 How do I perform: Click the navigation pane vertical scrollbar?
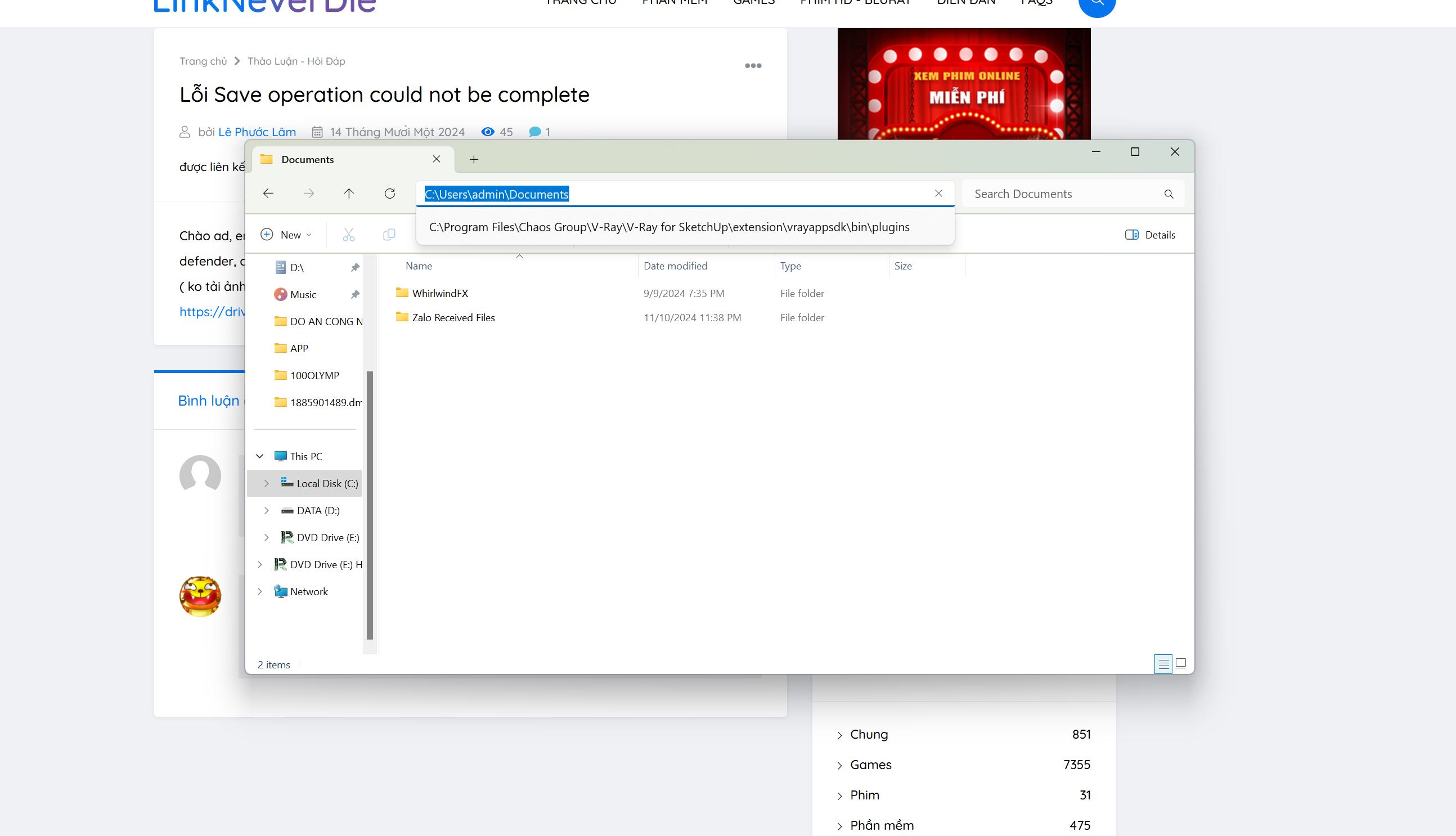point(370,505)
